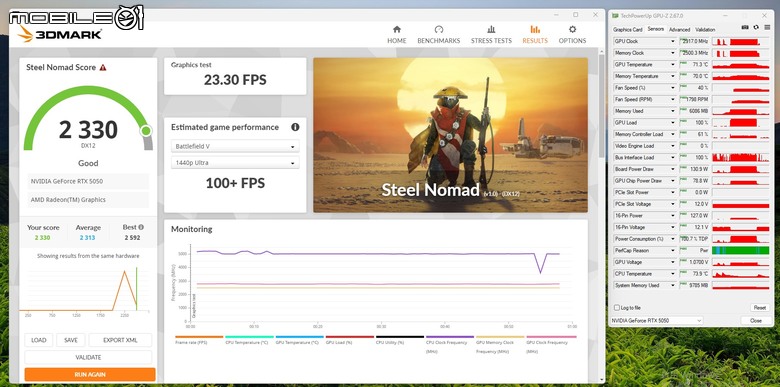Open the Fan Speed (RPM) sensor dropdown arrow
This screenshot has height=387, width=780.
(x=673, y=99)
